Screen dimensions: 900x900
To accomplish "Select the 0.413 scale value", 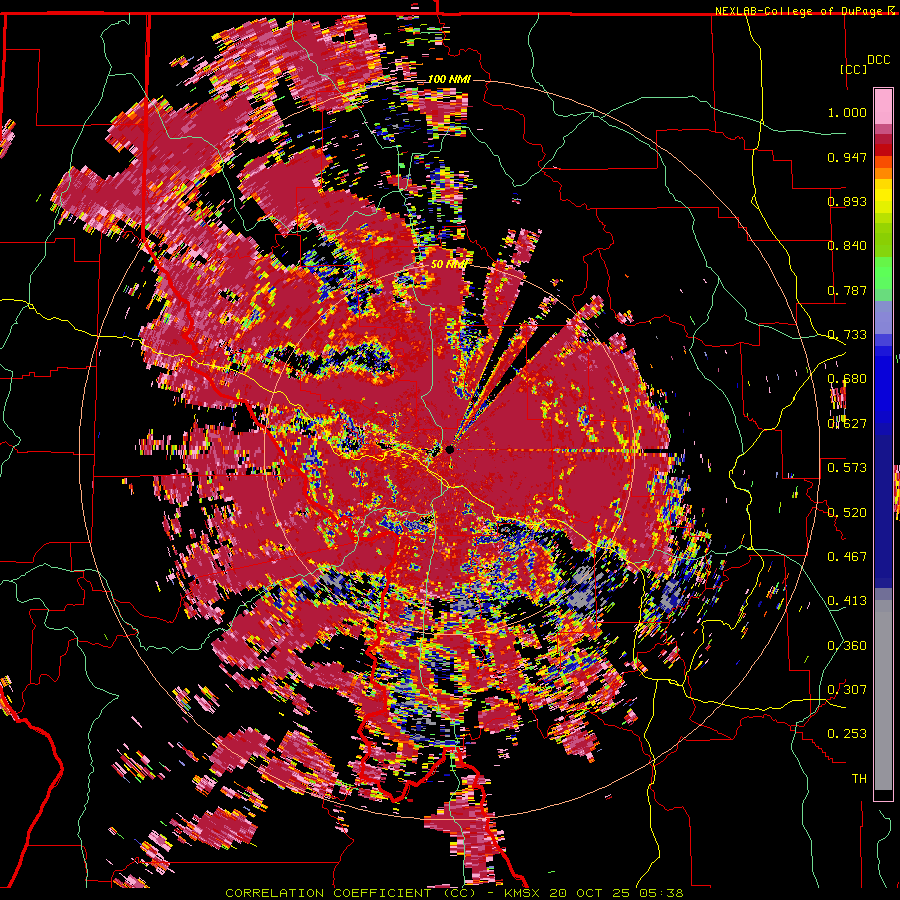I will point(847,601).
